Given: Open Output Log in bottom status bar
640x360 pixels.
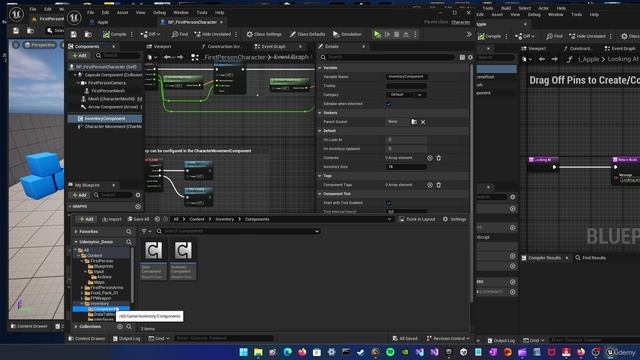Looking at the screenshot, I should (127, 339).
